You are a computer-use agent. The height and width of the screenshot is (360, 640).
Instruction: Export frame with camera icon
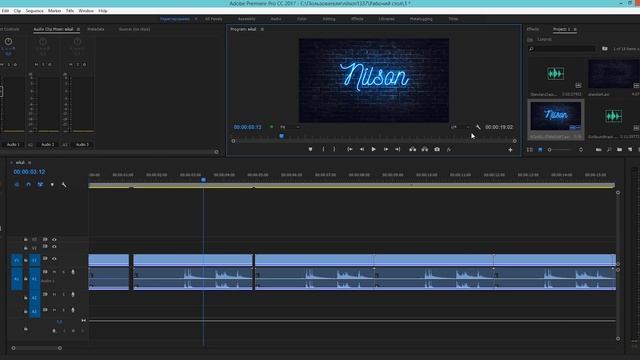pos(437,149)
